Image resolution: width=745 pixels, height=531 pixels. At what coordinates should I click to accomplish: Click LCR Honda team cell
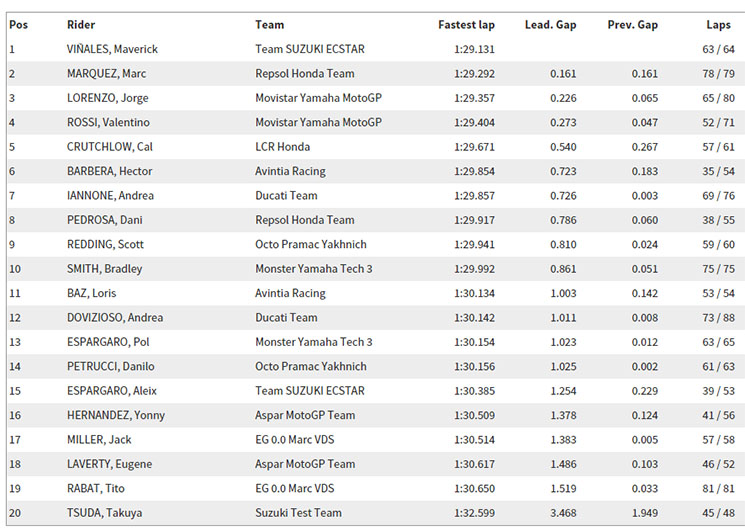point(282,147)
